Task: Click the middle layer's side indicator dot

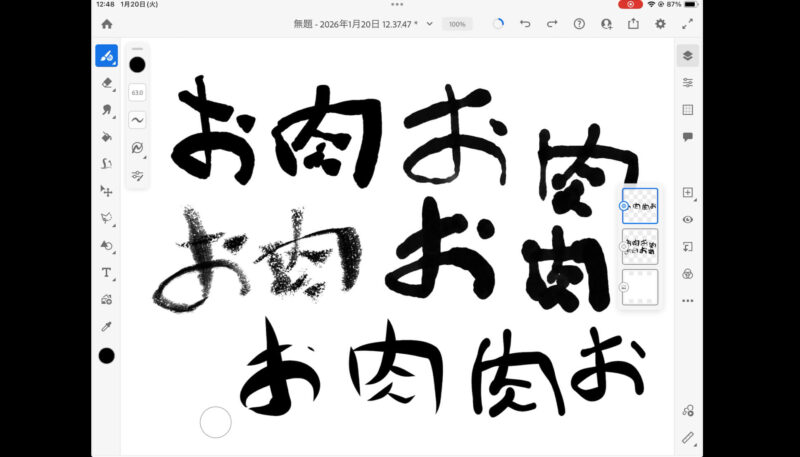Action: coord(623,247)
